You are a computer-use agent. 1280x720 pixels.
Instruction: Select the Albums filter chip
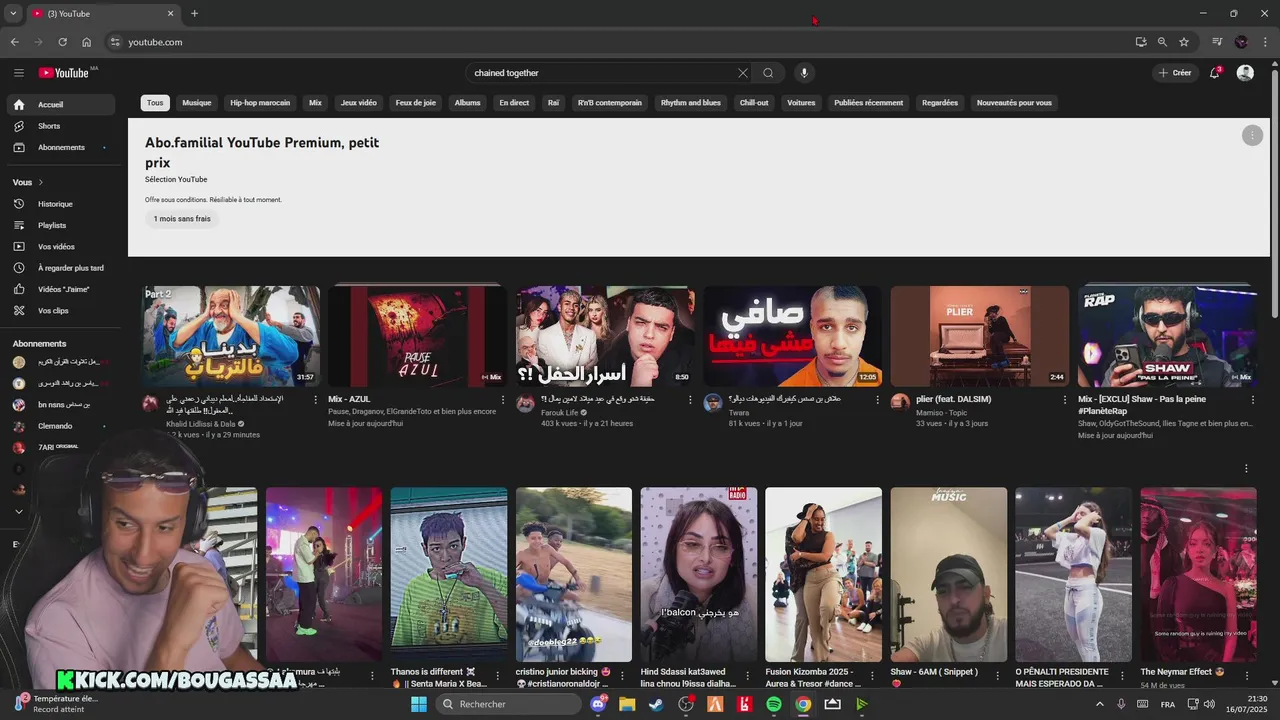pyautogui.click(x=467, y=103)
